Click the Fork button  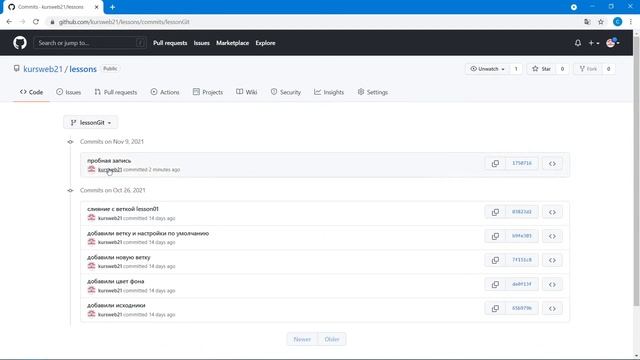coord(588,69)
